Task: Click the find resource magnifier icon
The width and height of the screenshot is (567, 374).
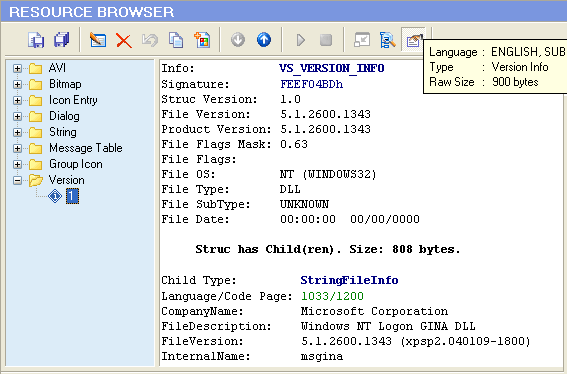Action: tap(387, 40)
